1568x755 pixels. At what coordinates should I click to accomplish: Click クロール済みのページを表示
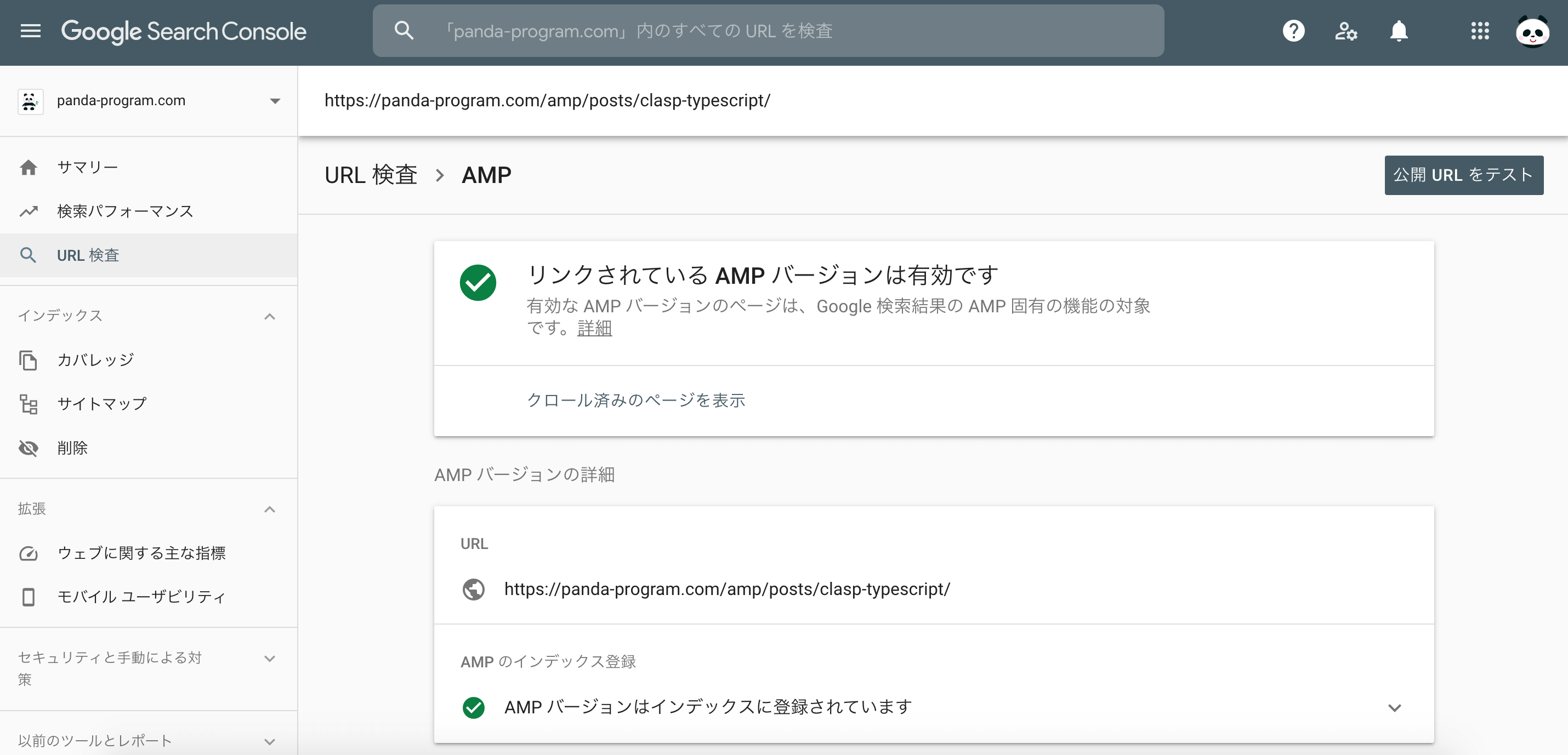point(635,401)
